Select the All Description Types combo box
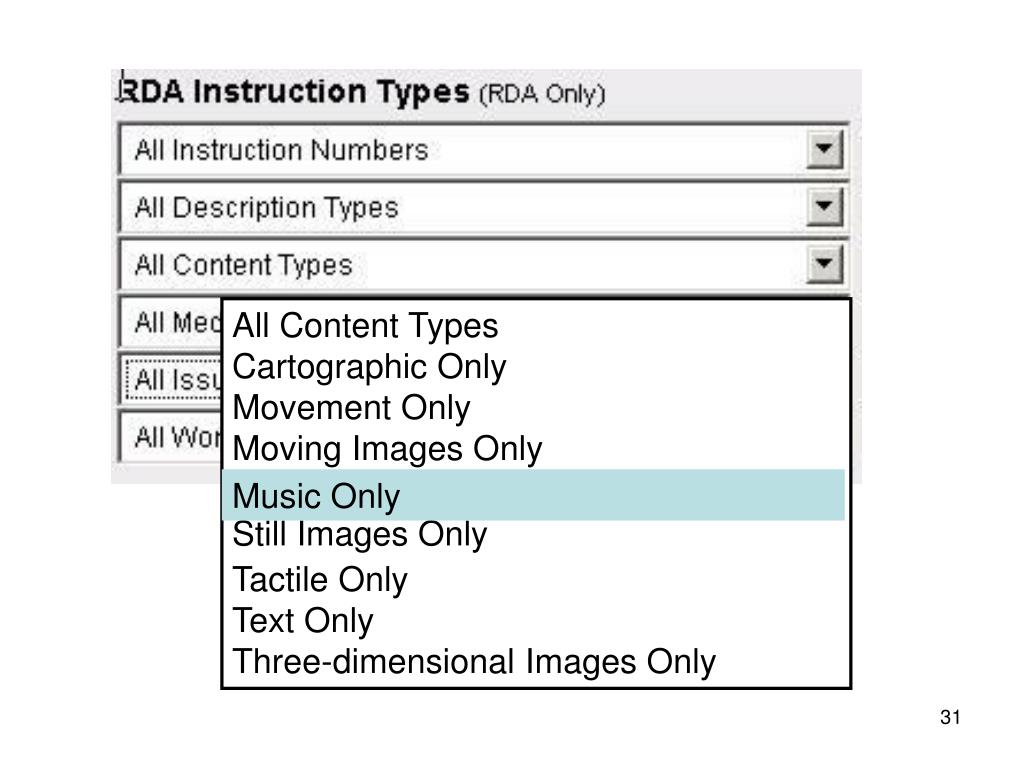The image size is (1024, 768). pos(484,207)
